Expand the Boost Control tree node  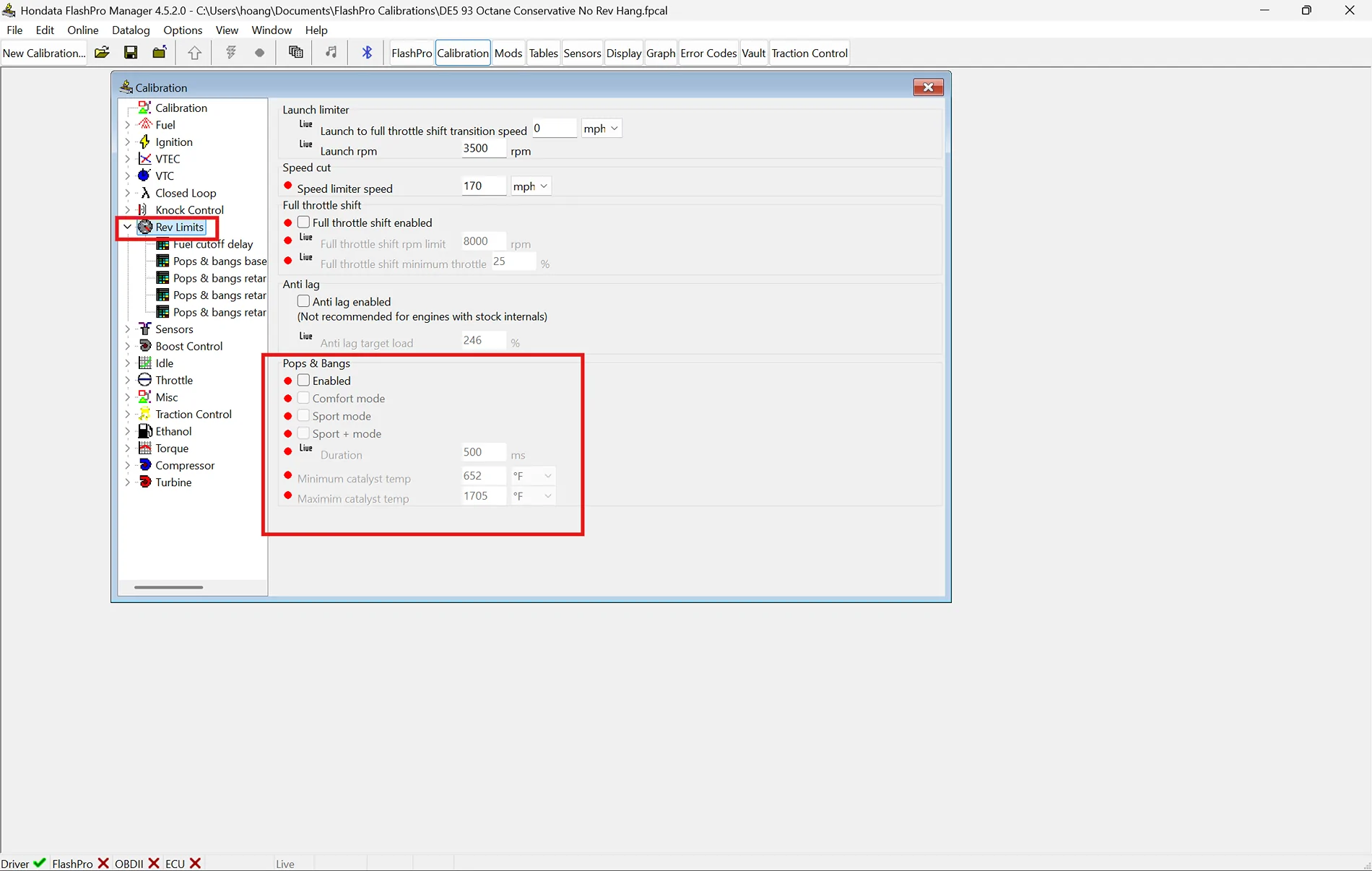(128, 346)
